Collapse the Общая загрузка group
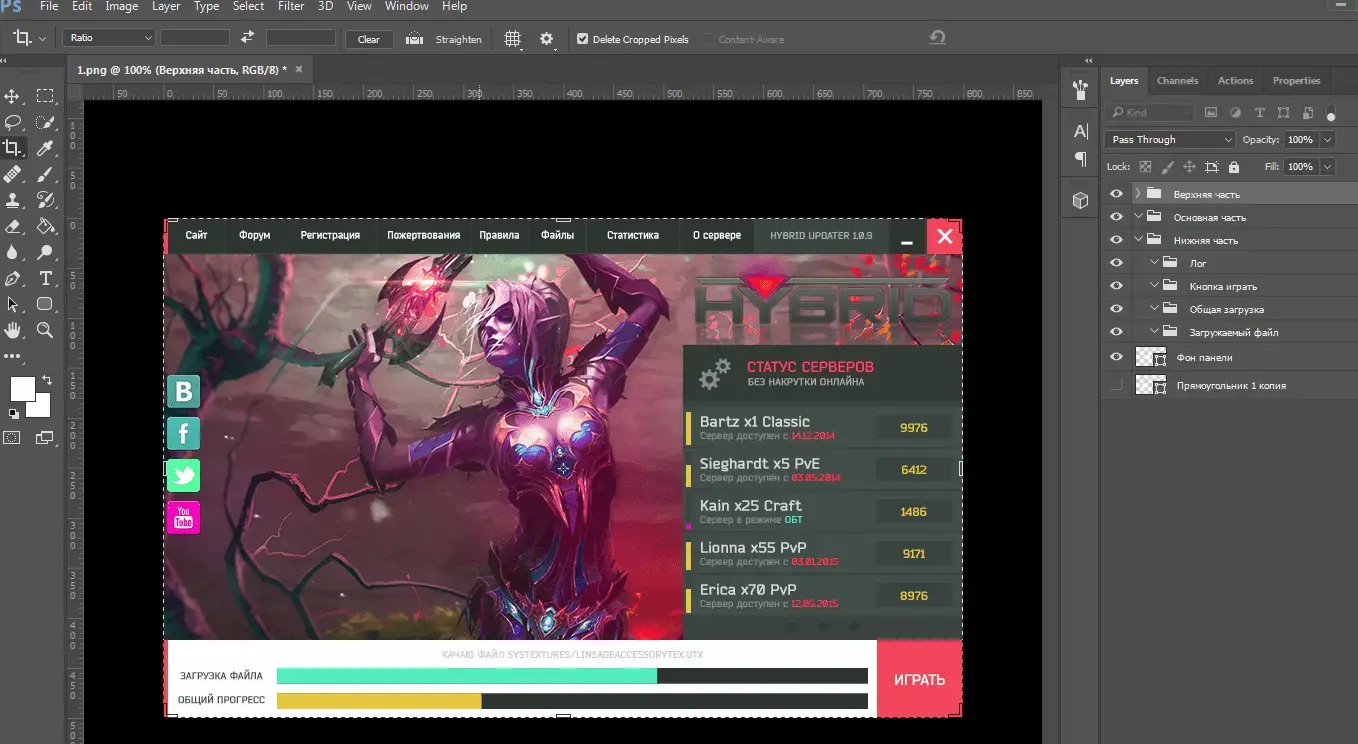Screen dimensions: 1358x744 (1155, 309)
